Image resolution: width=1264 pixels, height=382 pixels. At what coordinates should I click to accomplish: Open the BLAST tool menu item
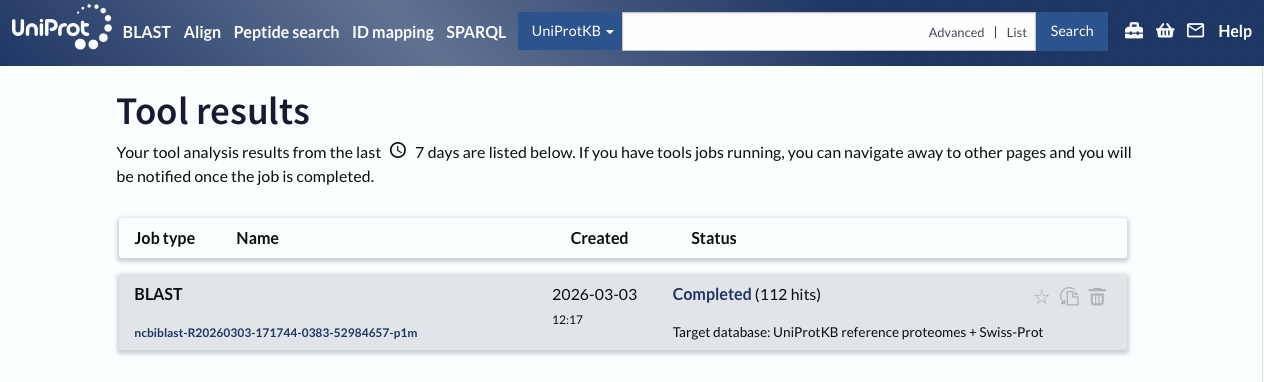[148, 32]
